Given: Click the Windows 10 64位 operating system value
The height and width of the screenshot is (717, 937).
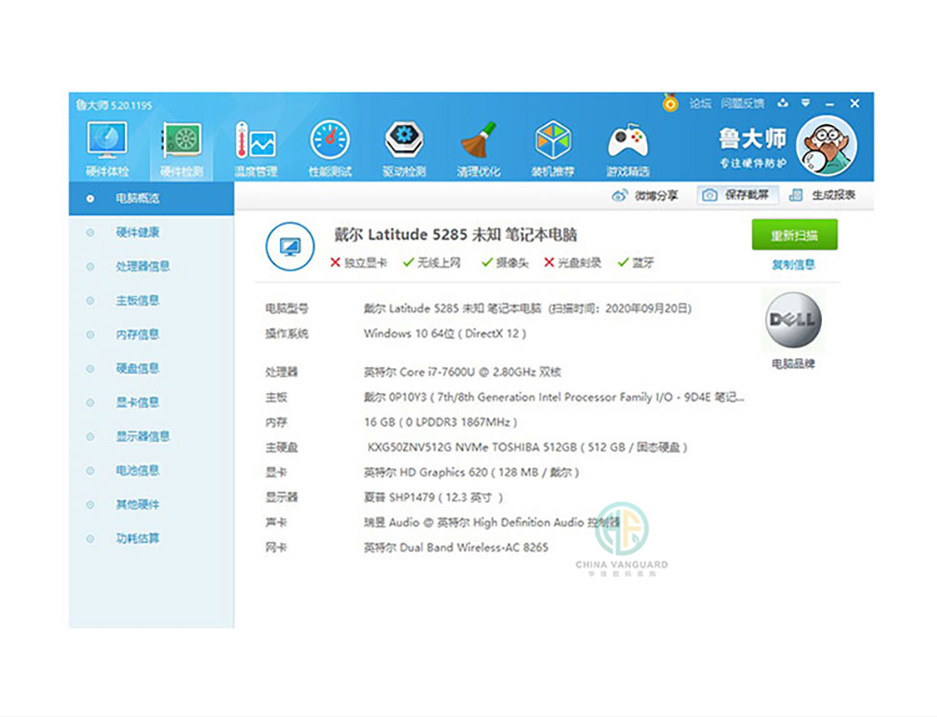Looking at the screenshot, I should [x=445, y=334].
